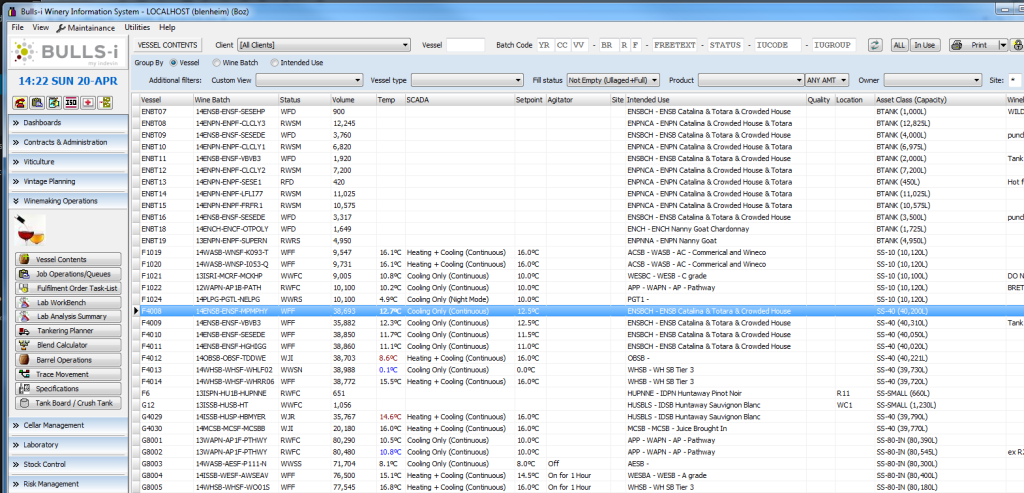
Task: Select Group By Intended Use radio button
Action: point(274,63)
